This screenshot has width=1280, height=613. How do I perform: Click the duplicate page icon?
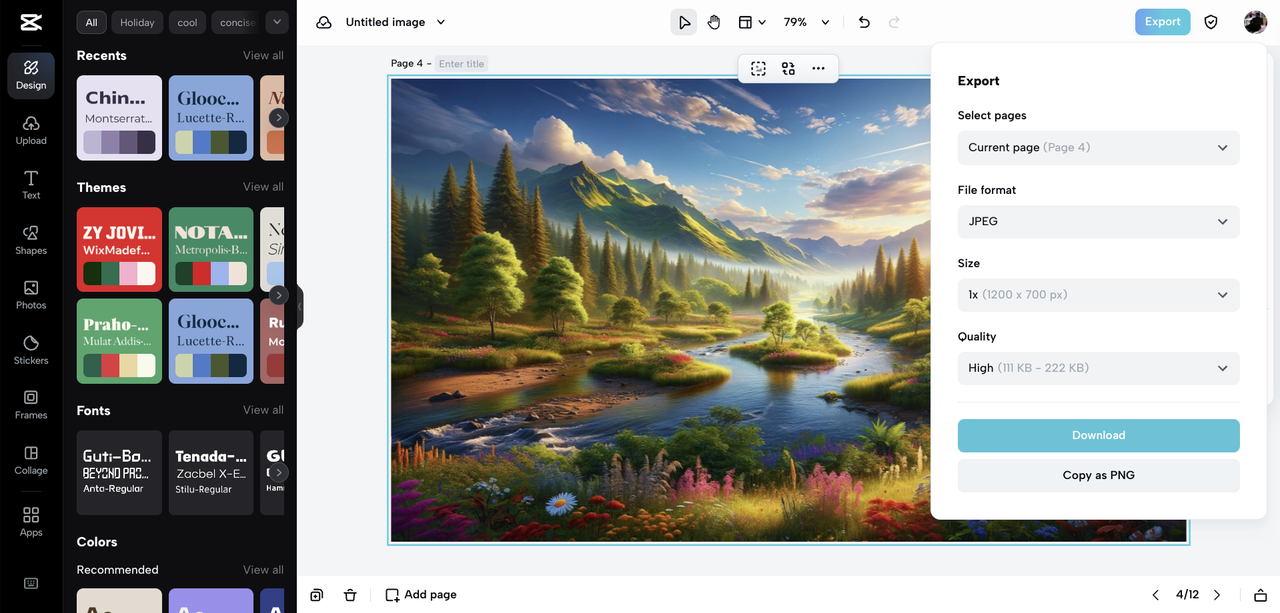click(317, 595)
